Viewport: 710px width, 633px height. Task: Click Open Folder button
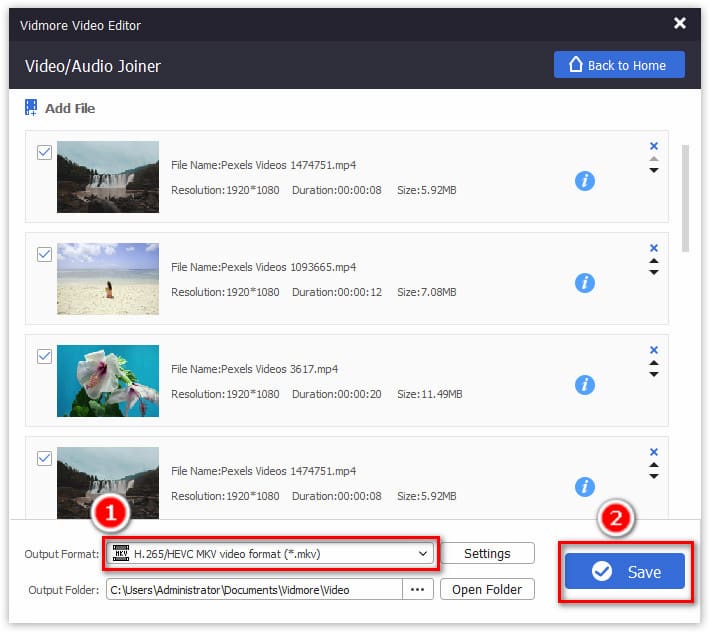[x=487, y=589]
